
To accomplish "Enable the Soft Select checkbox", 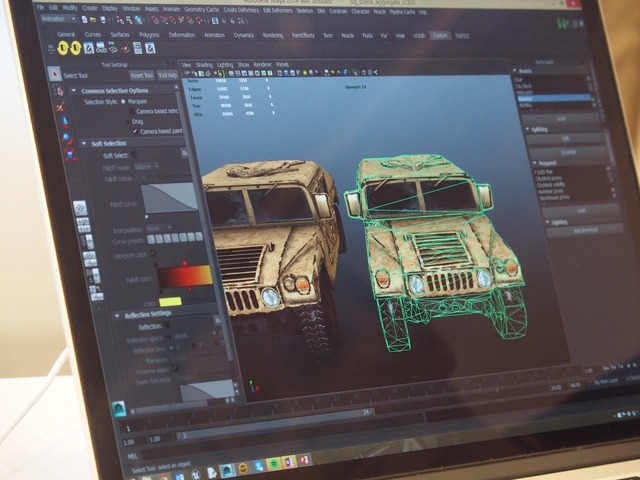I will pyautogui.click(x=134, y=154).
